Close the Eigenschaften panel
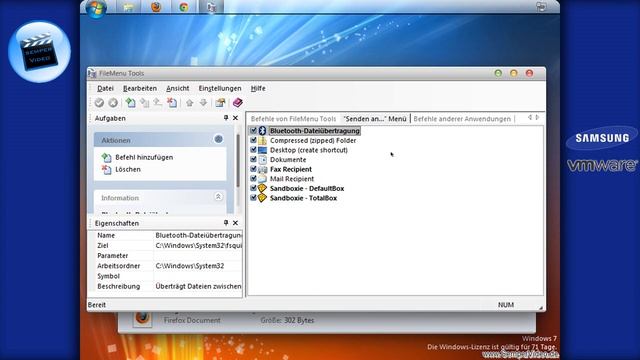Image resolution: width=640 pixels, height=360 pixels. pos(236,223)
